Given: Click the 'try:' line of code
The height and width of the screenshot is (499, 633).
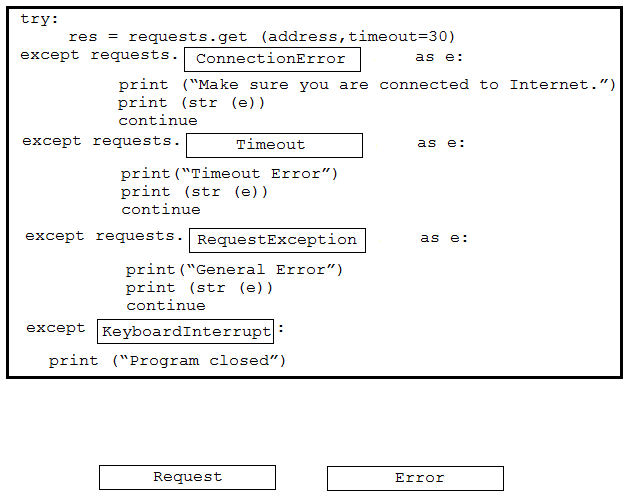Looking at the screenshot, I should 39,19.
